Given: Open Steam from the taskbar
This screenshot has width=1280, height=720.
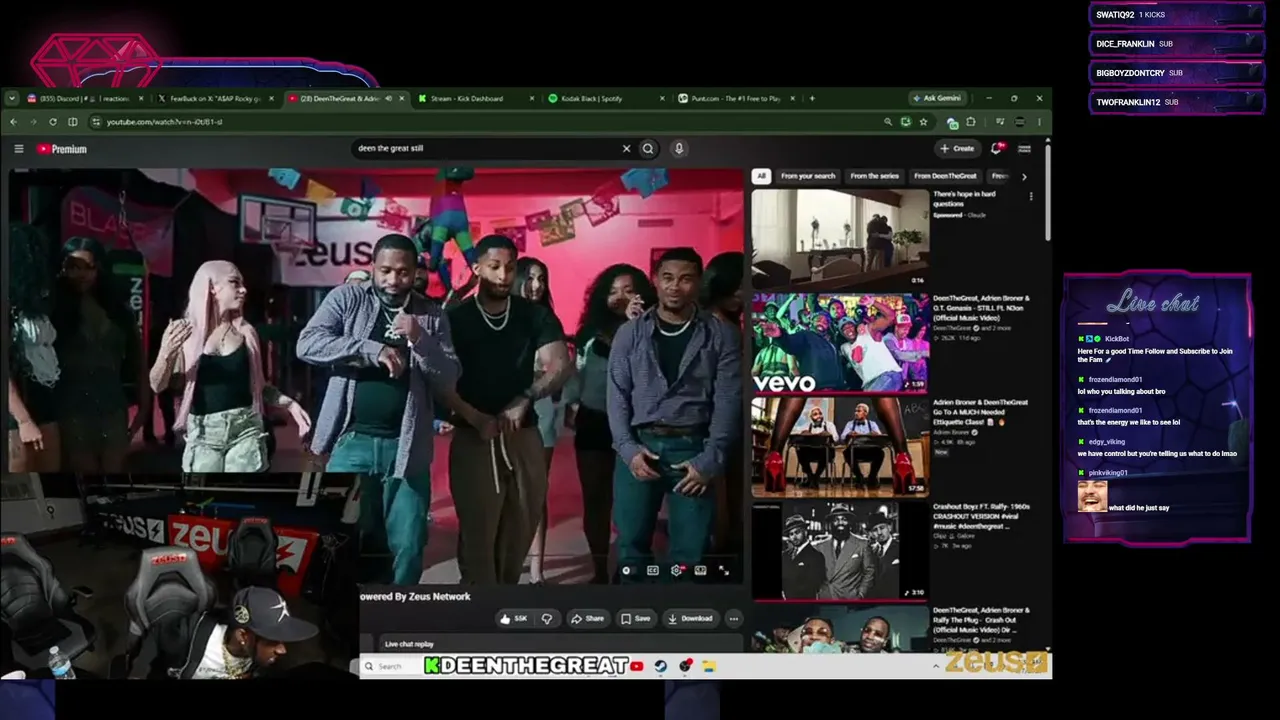Looking at the screenshot, I should pyautogui.click(x=661, y=666).
